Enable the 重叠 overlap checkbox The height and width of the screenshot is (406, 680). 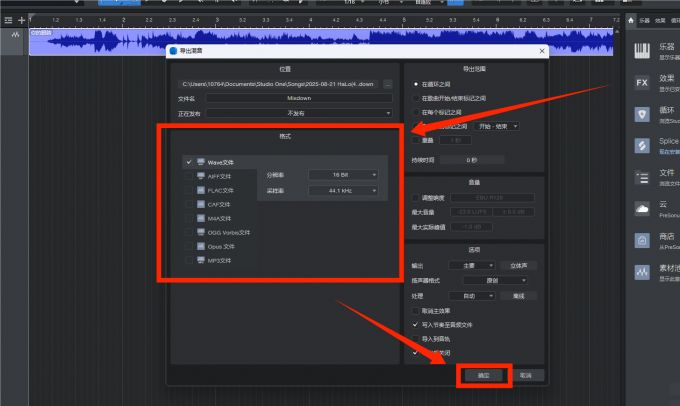click(415, 140)
